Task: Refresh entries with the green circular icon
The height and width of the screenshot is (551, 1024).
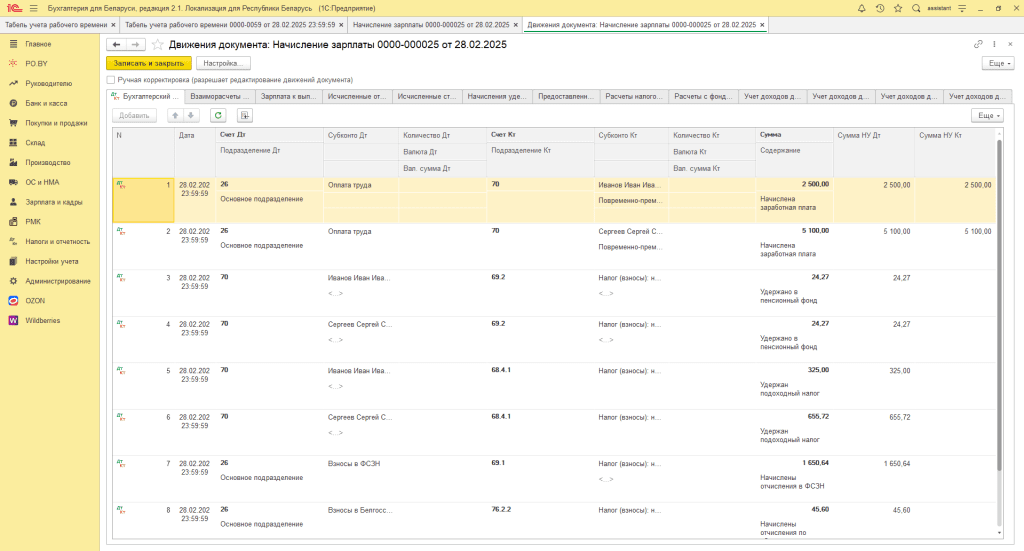Action: (218, 116)
